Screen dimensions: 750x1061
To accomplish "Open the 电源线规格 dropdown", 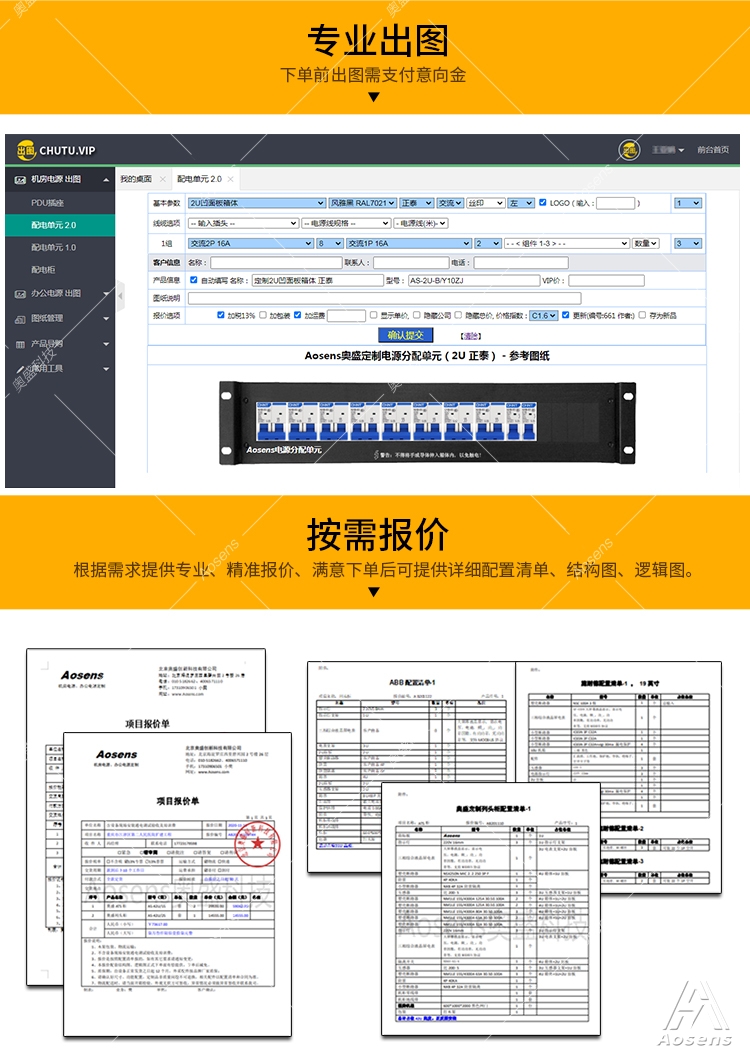I will pyautogui.click(x=346, y=223).
